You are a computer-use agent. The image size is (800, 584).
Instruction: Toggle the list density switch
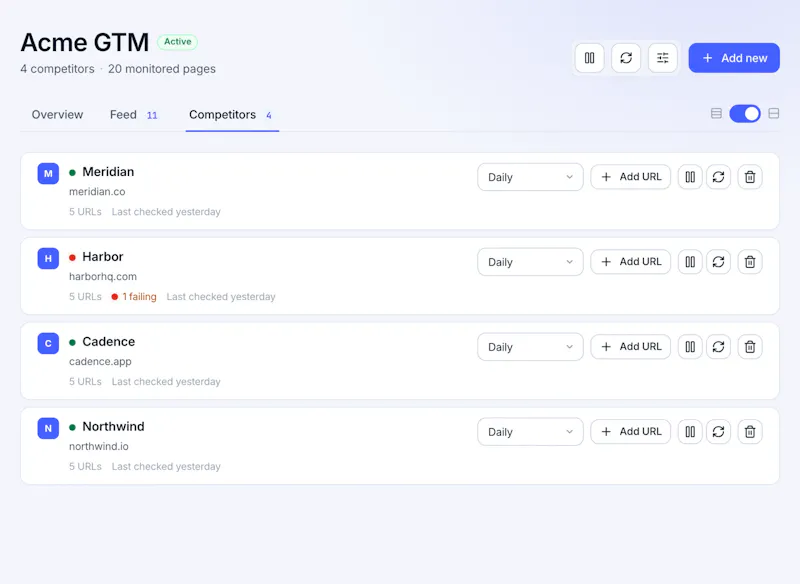(744, 113)
